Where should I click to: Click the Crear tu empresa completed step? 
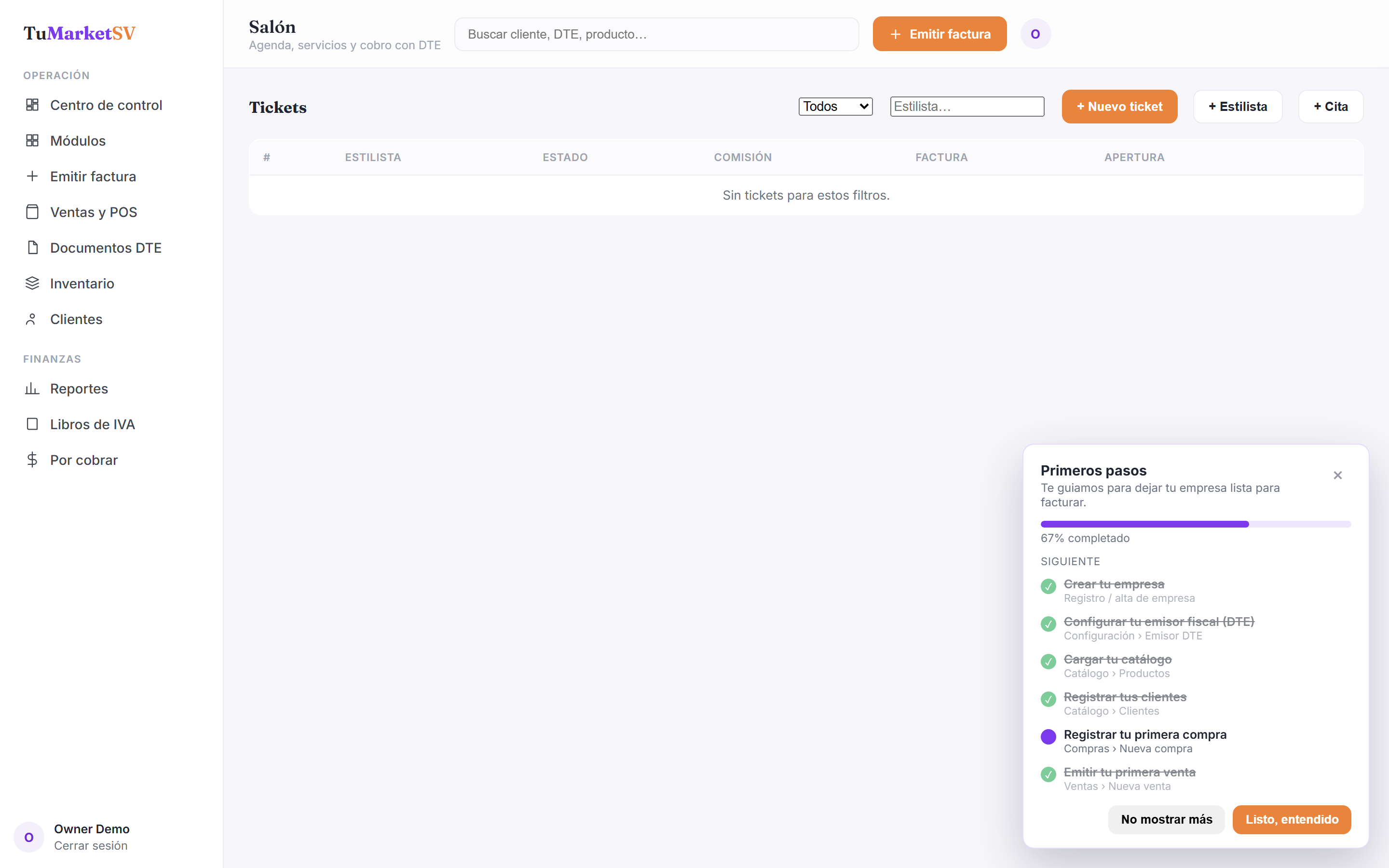(1196, 591)
